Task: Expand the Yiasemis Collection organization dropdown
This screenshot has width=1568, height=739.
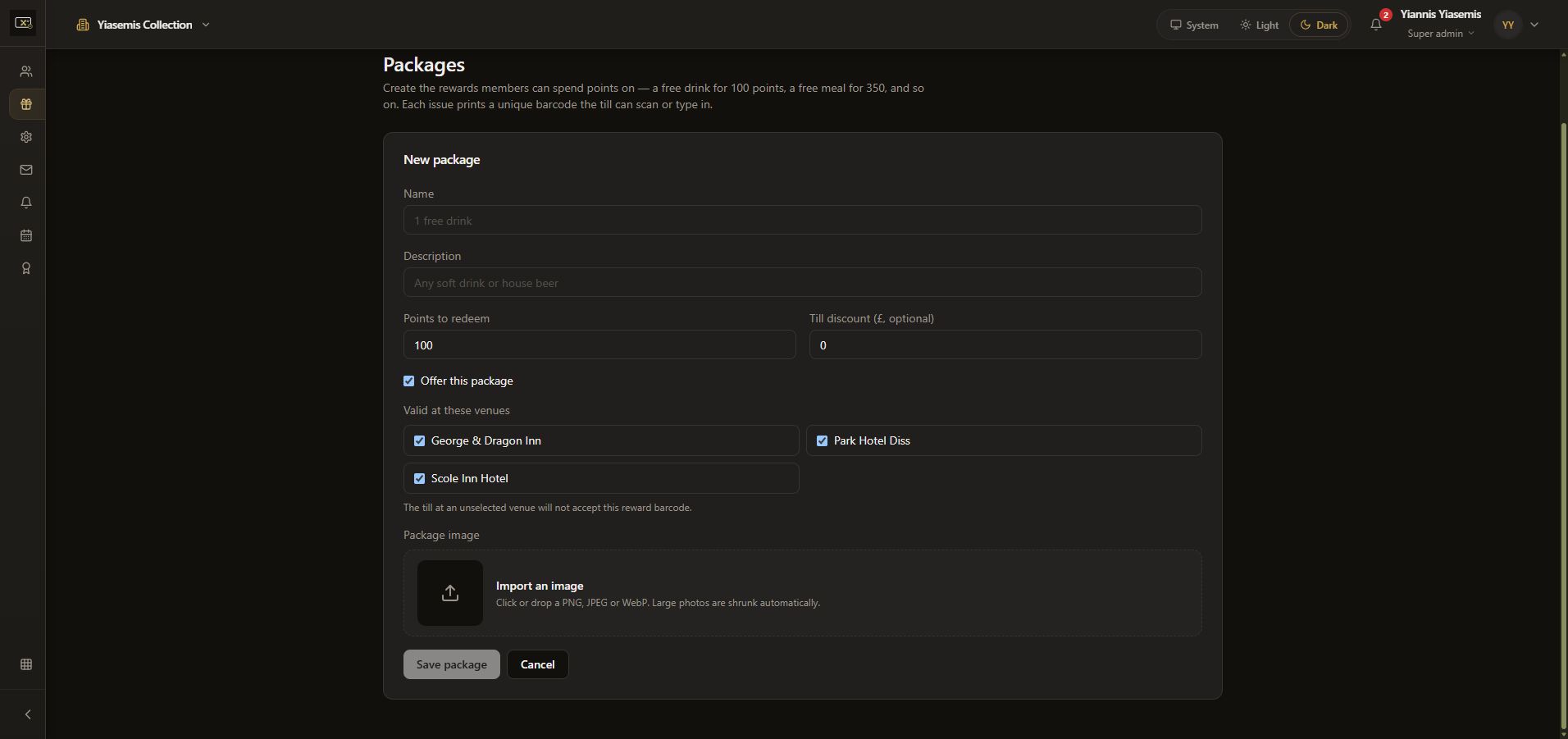Action: click(x=144, y=25)
